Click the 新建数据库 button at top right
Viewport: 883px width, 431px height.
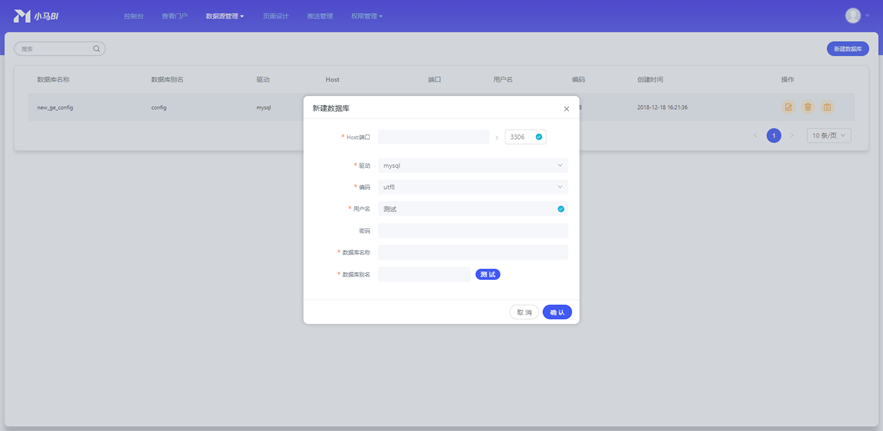pos(847,49)
